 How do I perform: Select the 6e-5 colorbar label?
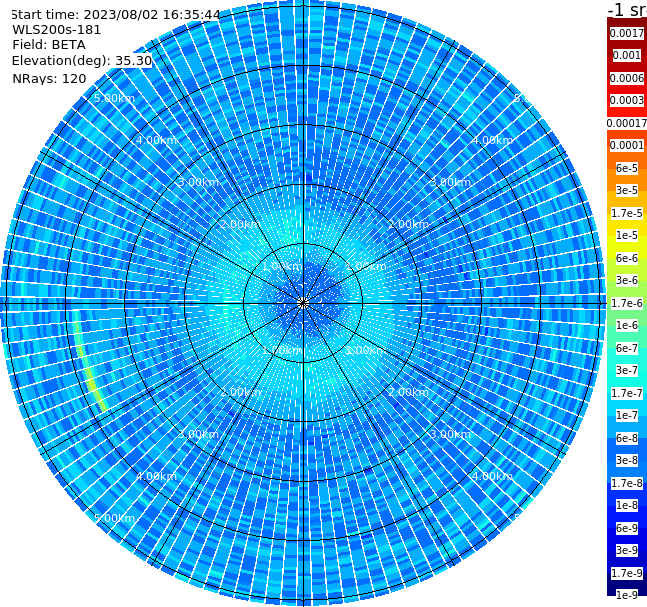[627, 168]
